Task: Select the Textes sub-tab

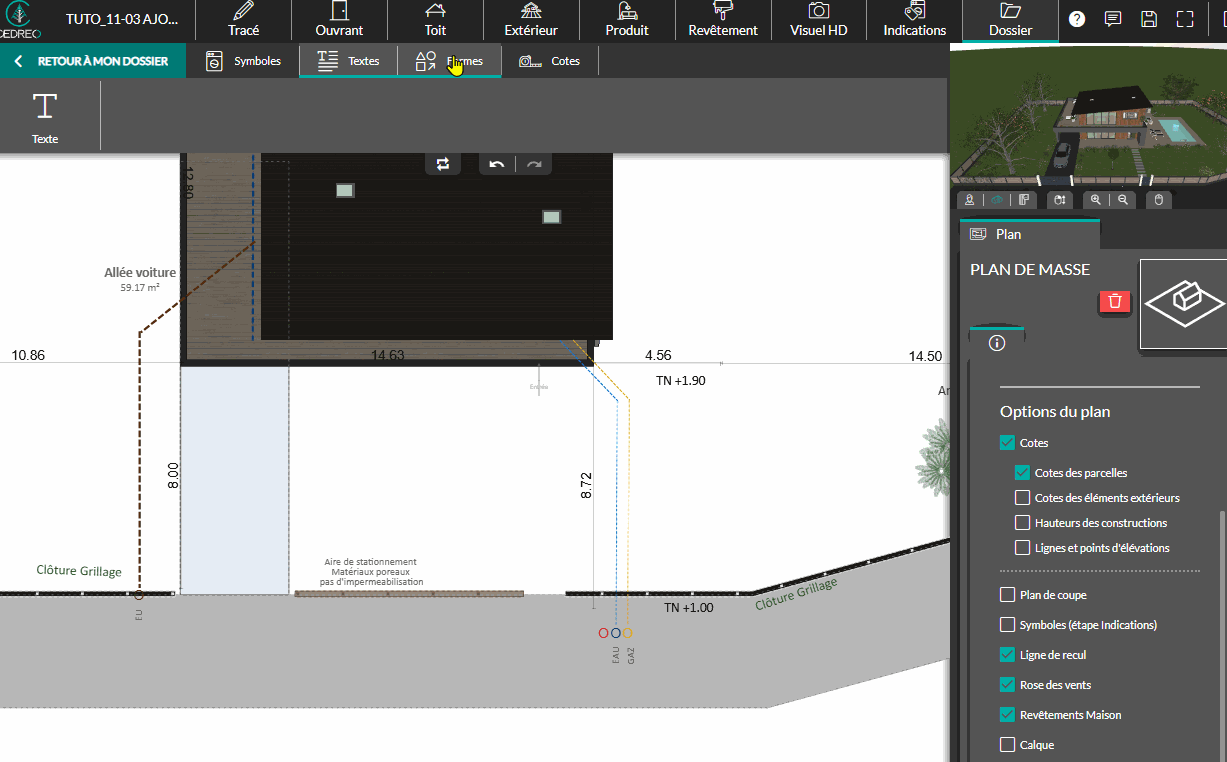Action: coord(348,61)
